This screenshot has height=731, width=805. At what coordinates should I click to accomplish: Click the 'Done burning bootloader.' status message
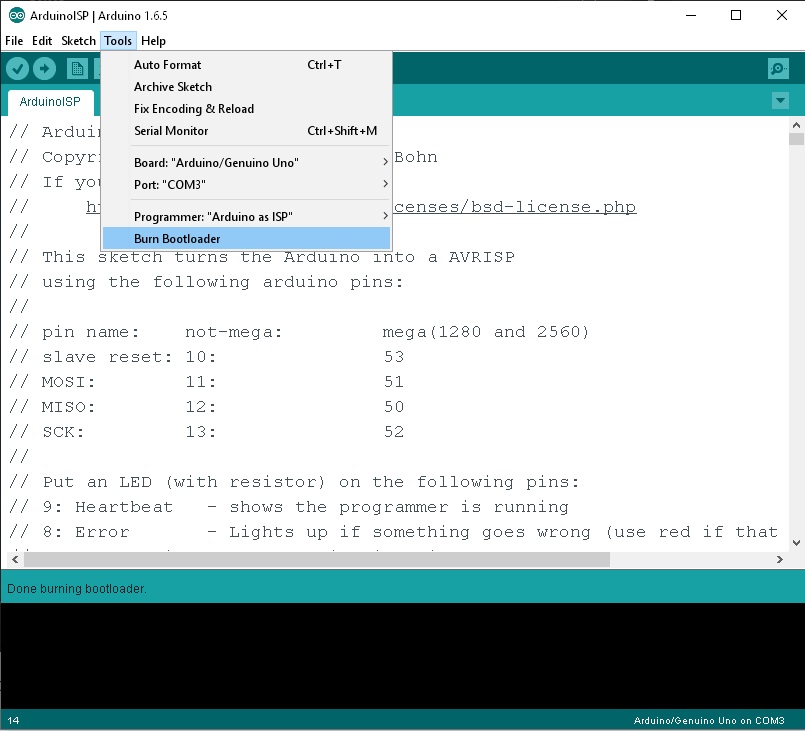(x=76, y=588)
